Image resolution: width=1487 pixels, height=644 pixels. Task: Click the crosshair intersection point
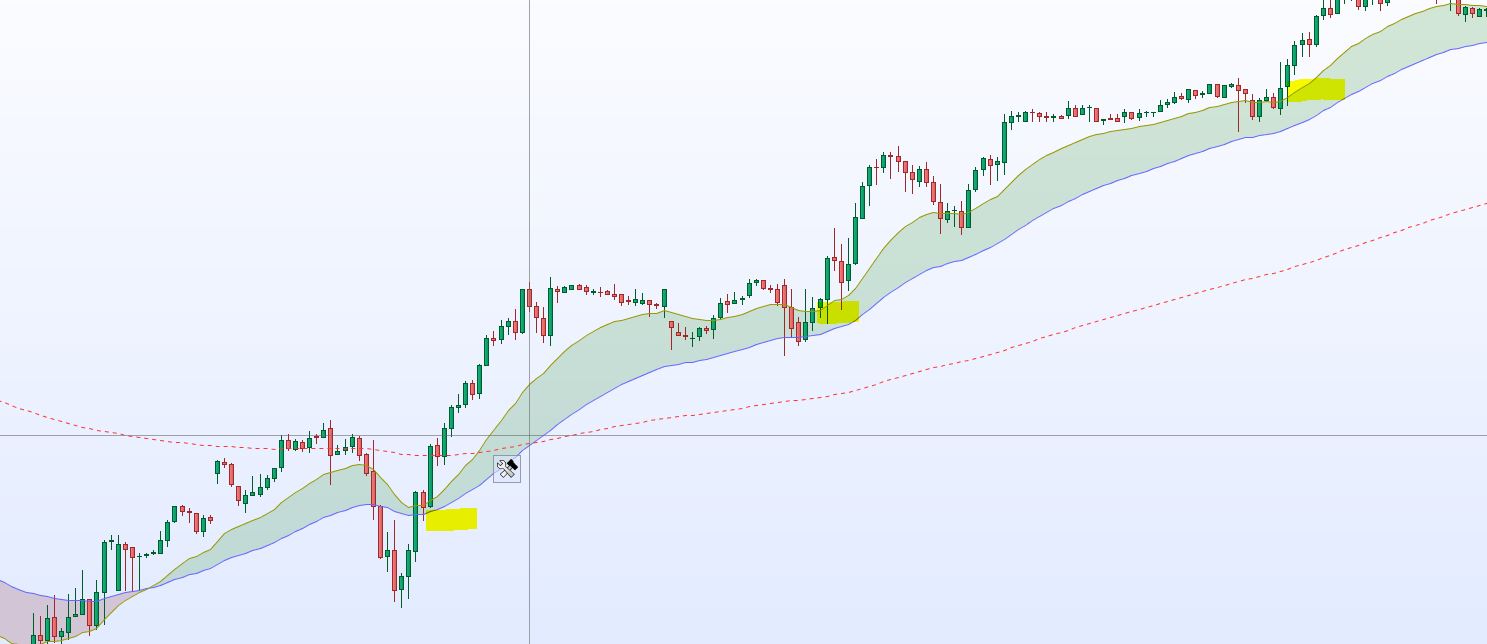(x=529, y=436)
